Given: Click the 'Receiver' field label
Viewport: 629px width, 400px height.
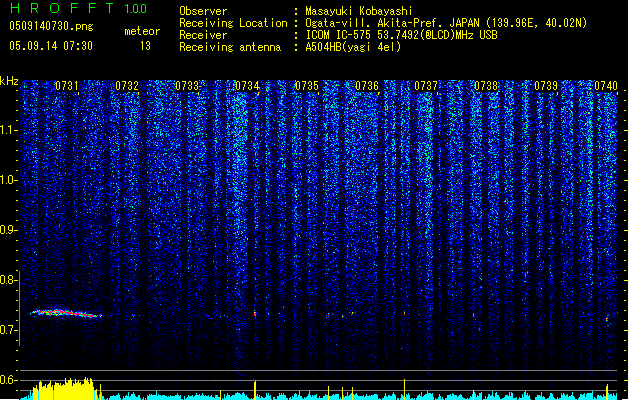Looking at the screenshot, I should coord(203,35).
